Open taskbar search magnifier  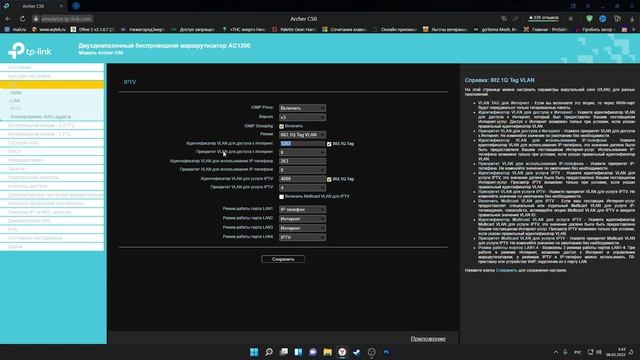coord(269,352)
